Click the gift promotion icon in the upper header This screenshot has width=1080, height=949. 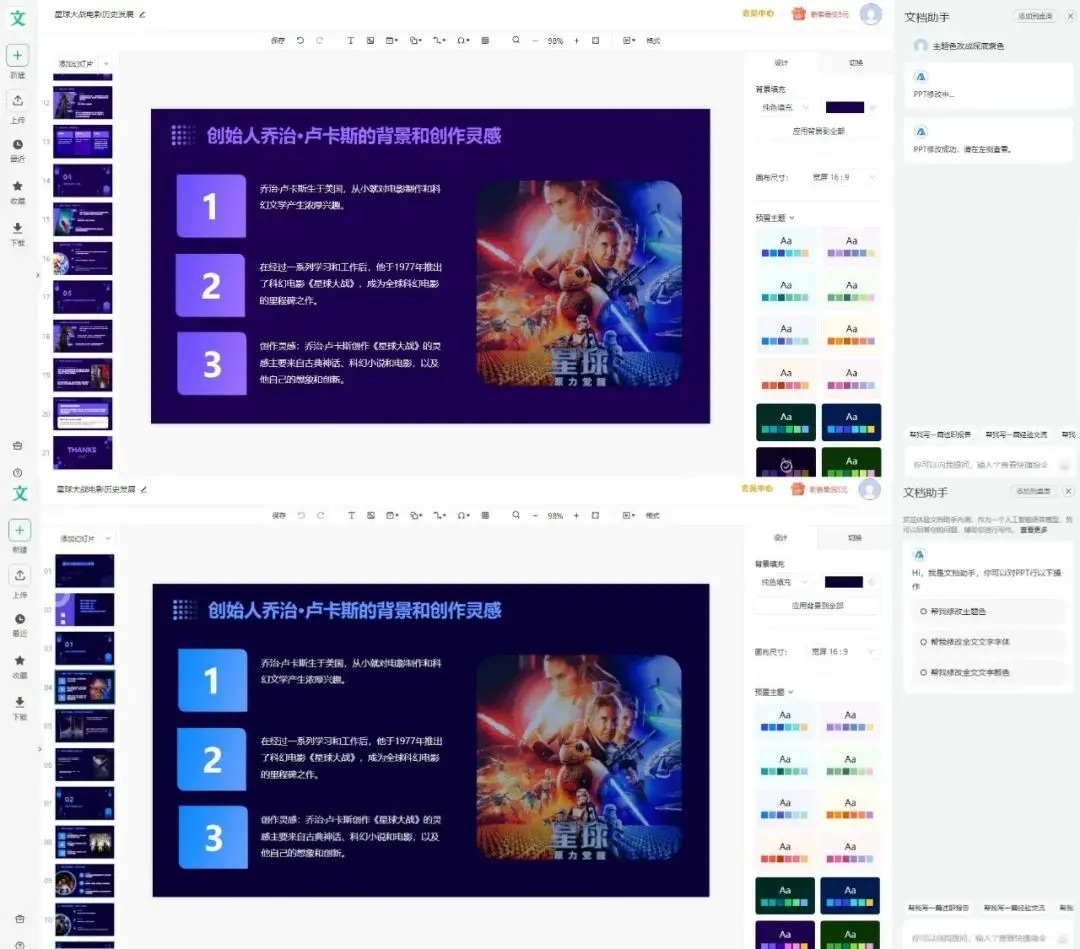[x=798, y=14]
